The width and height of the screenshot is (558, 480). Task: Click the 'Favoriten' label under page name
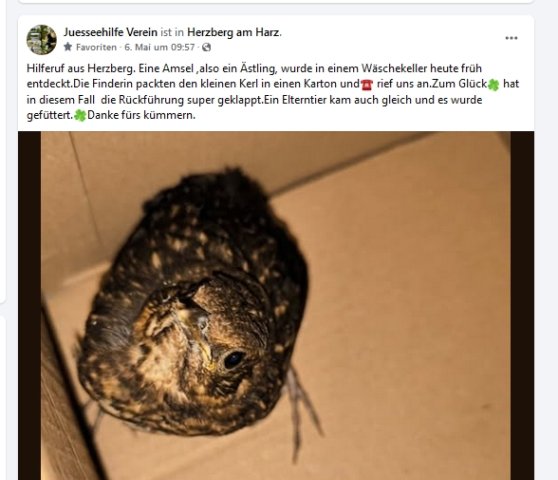point(96,47)
